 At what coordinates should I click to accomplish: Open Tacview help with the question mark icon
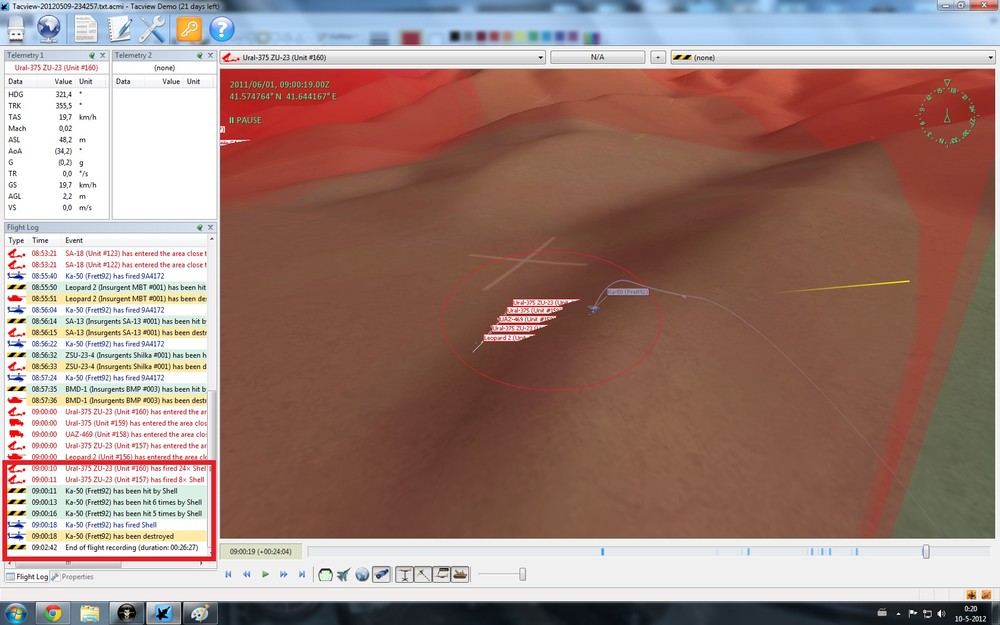[222, 28]
